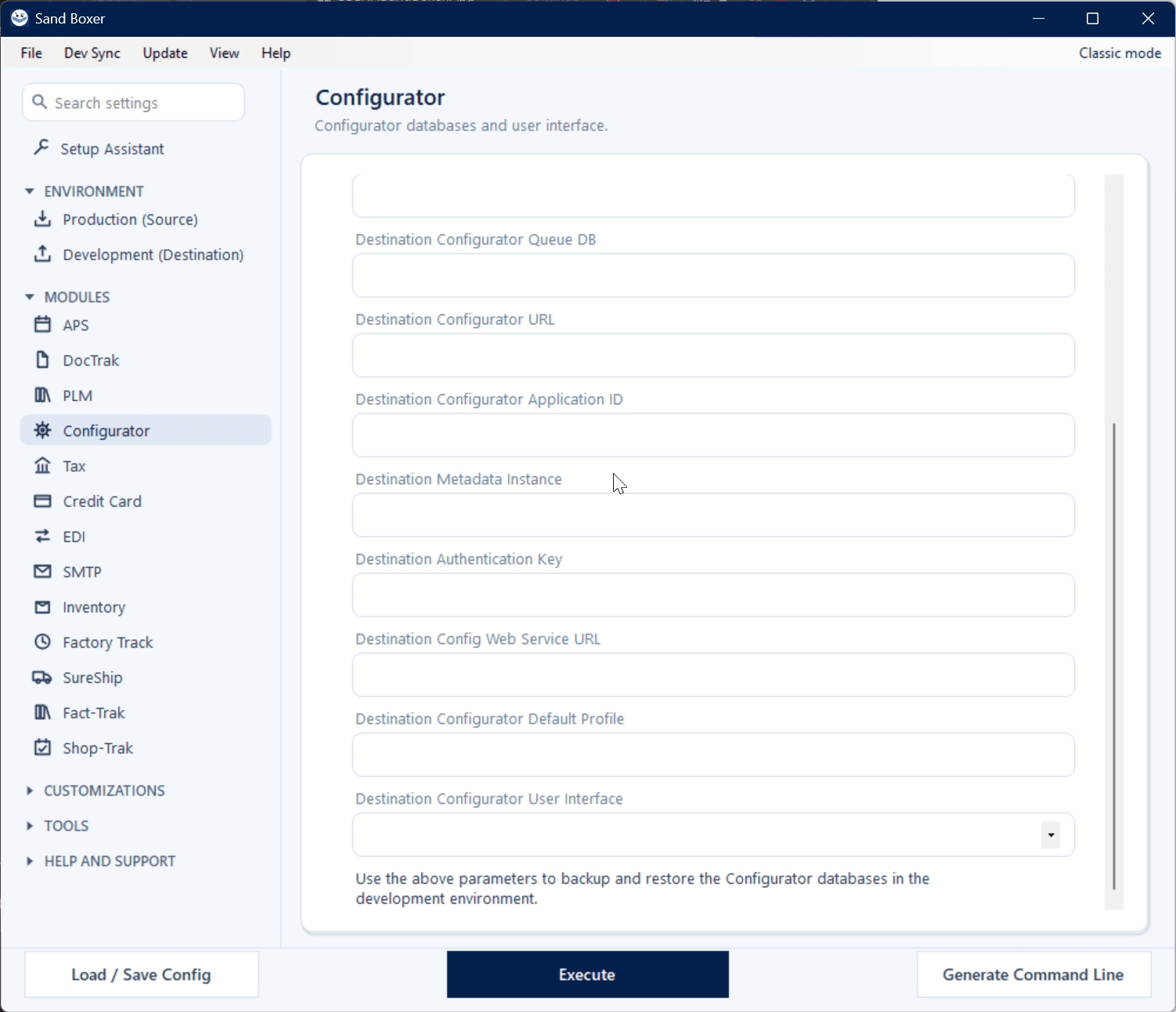Click the Destination Authentication Key field
Image resolution: width=1176 pixels, height=1012 pixels.
click(713, 595)
